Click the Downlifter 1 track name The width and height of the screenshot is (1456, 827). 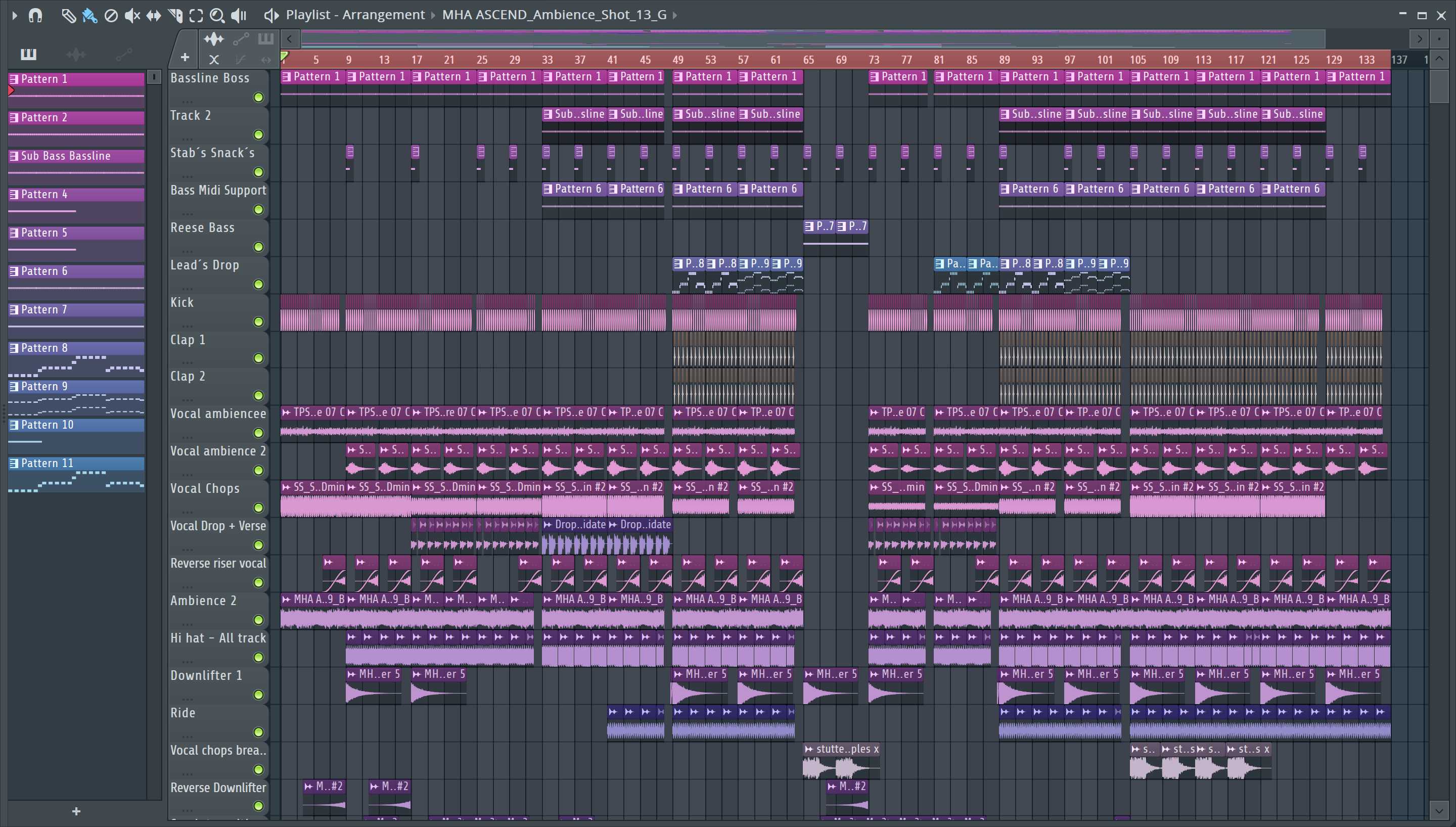pyautogui.click(x=206, y=675)
